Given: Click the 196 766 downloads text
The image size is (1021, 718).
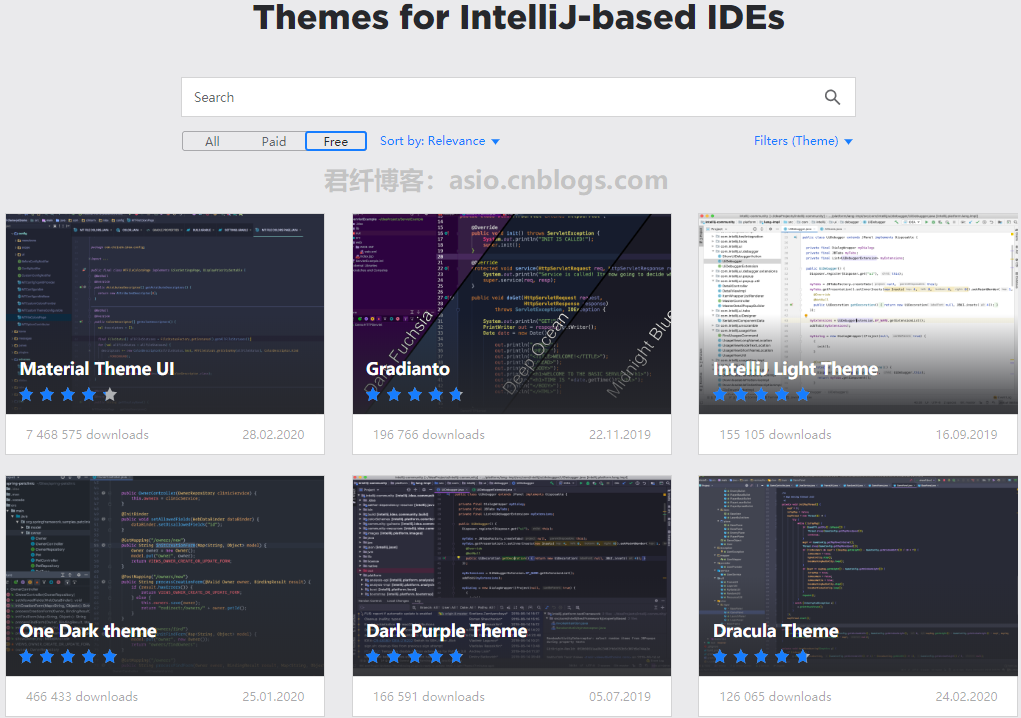Looking at the screenshot, I should coord(428,435).
